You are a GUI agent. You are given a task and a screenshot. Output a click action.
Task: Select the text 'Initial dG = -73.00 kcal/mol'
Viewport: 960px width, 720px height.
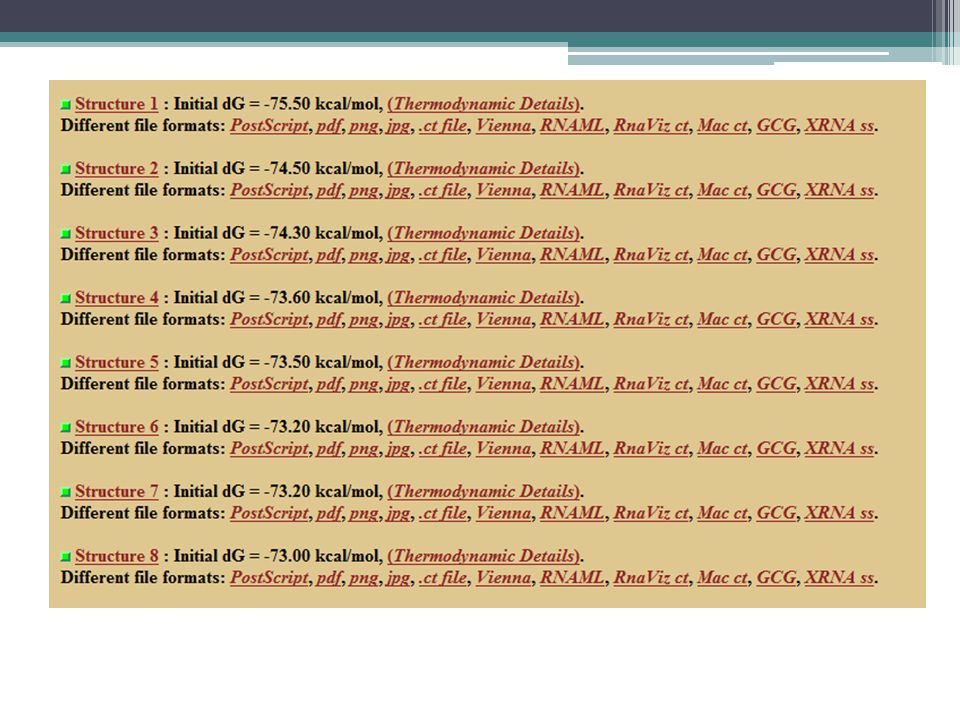tap(277, 556)
